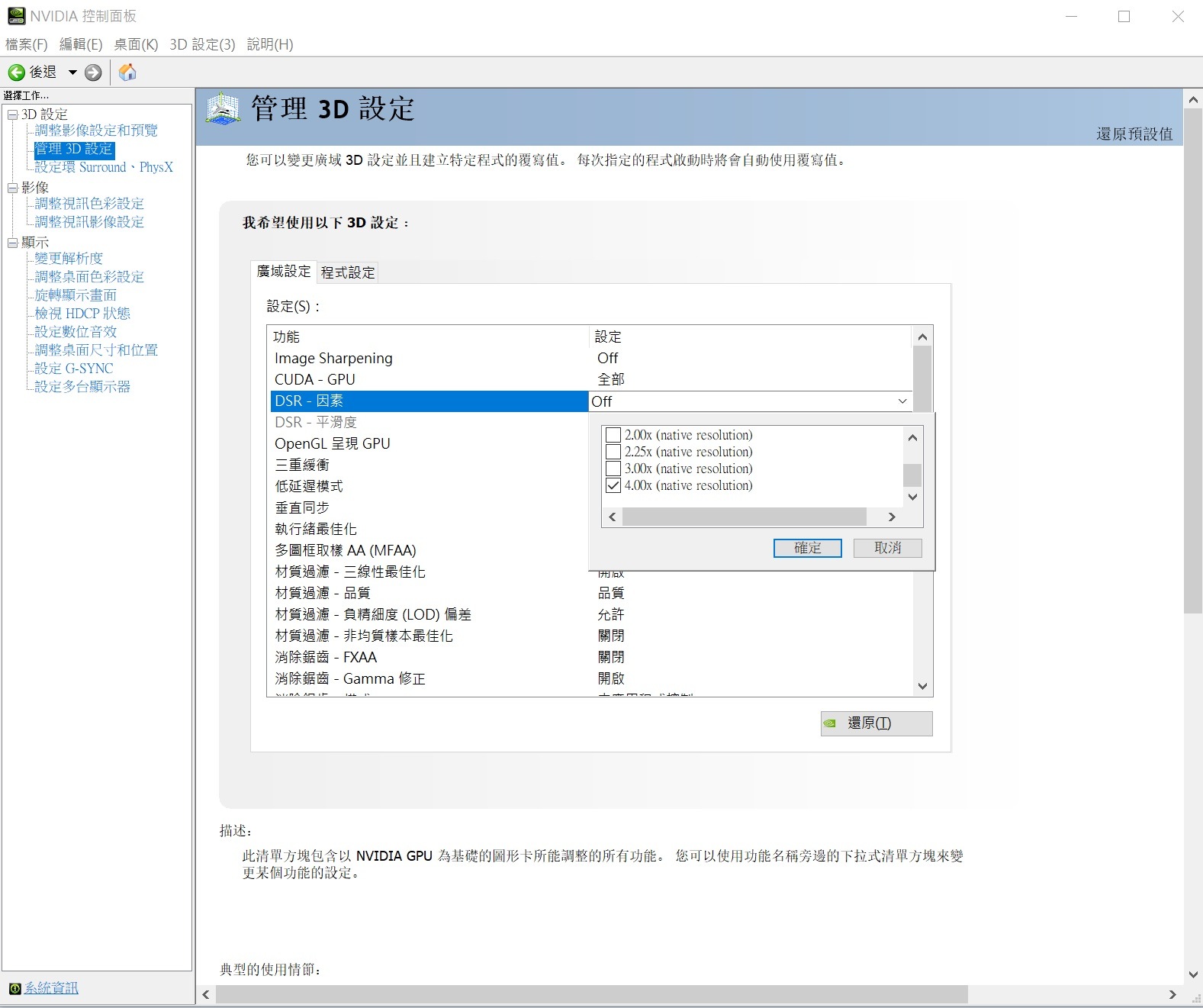Open the Back history dropdown arrow
1203x1008 pixels.
(x=72, y=72)
